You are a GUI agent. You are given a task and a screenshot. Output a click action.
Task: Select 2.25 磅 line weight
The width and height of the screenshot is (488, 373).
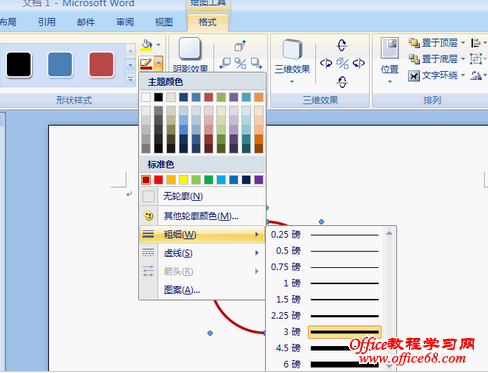point(325,316)
